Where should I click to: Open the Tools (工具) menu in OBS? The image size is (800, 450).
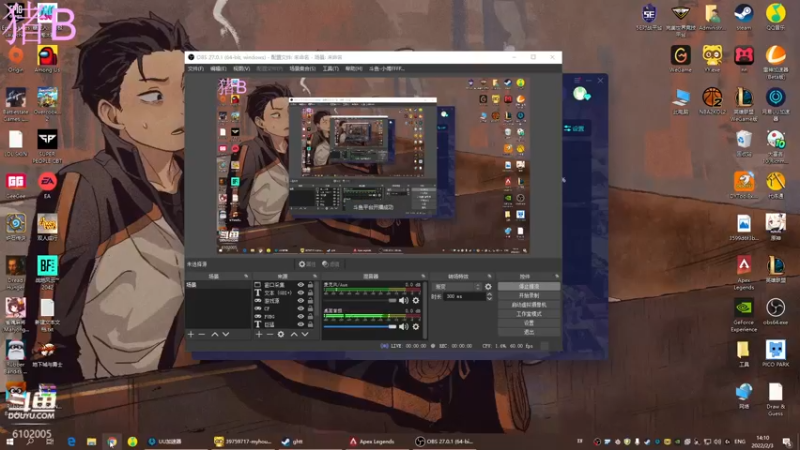click(330, 68)
